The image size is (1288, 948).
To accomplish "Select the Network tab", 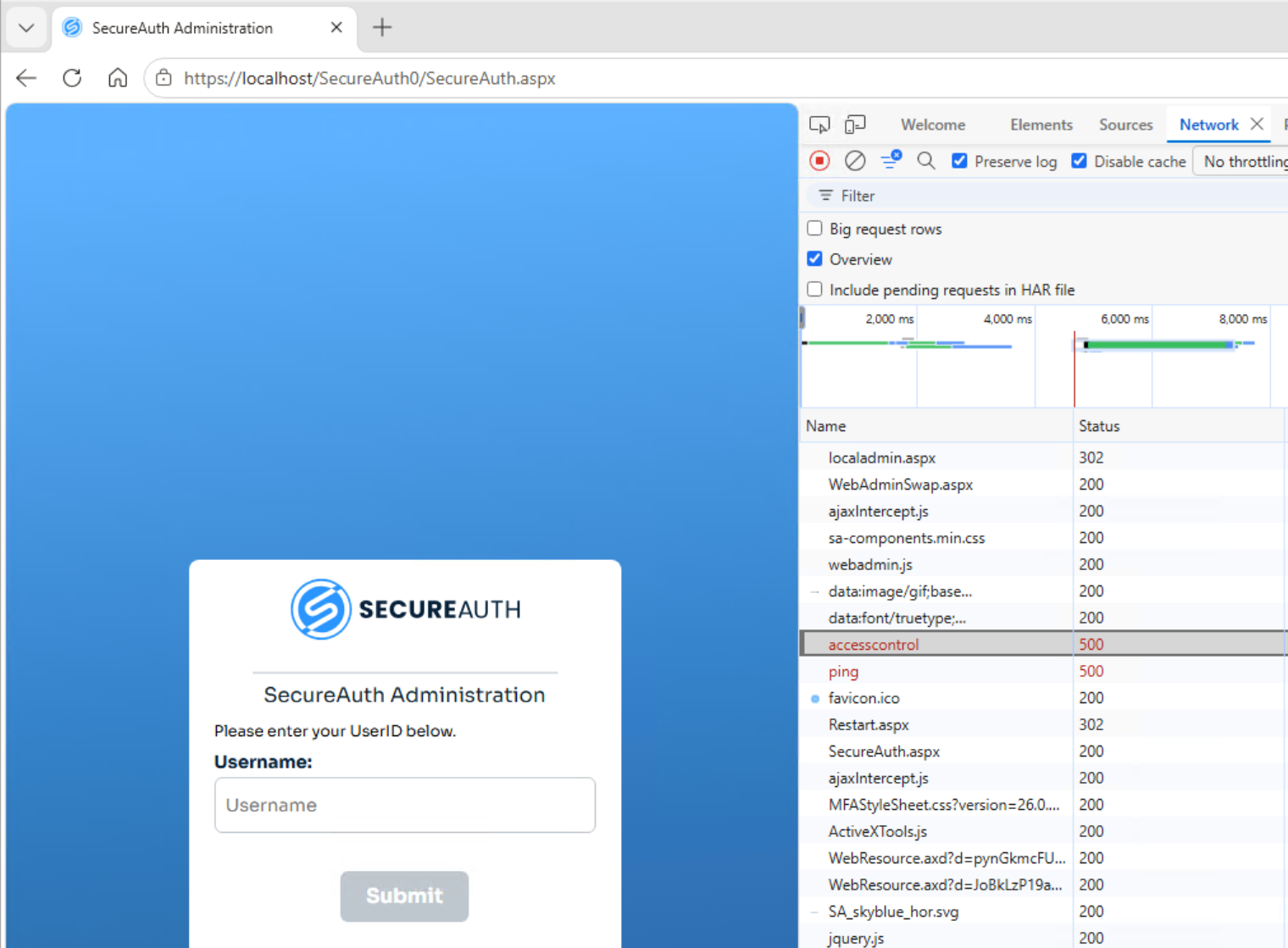I will [1208, 125].
